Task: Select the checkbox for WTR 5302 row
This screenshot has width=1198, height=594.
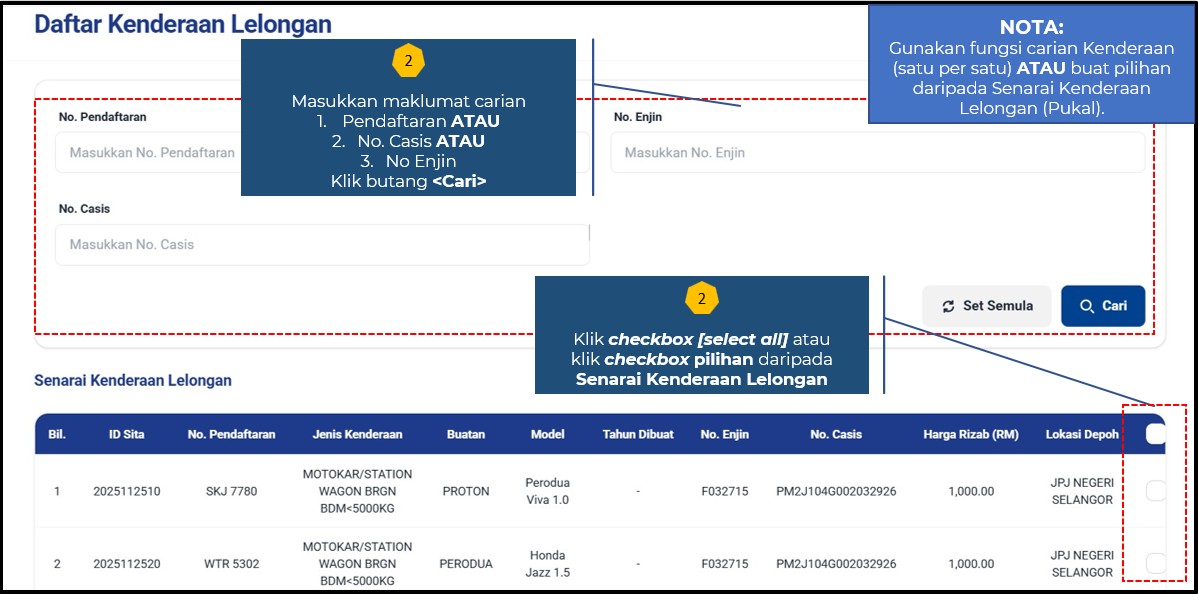Action: 1155,563
